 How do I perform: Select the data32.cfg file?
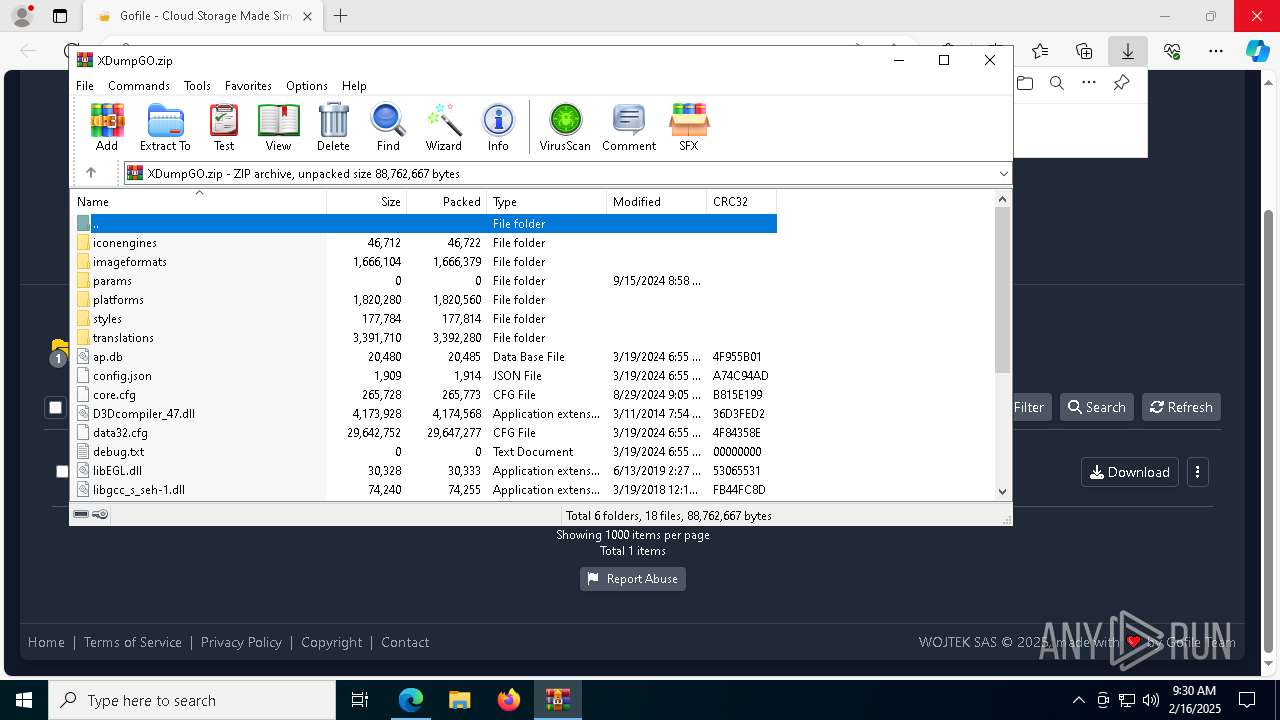[x=120, y=433]
